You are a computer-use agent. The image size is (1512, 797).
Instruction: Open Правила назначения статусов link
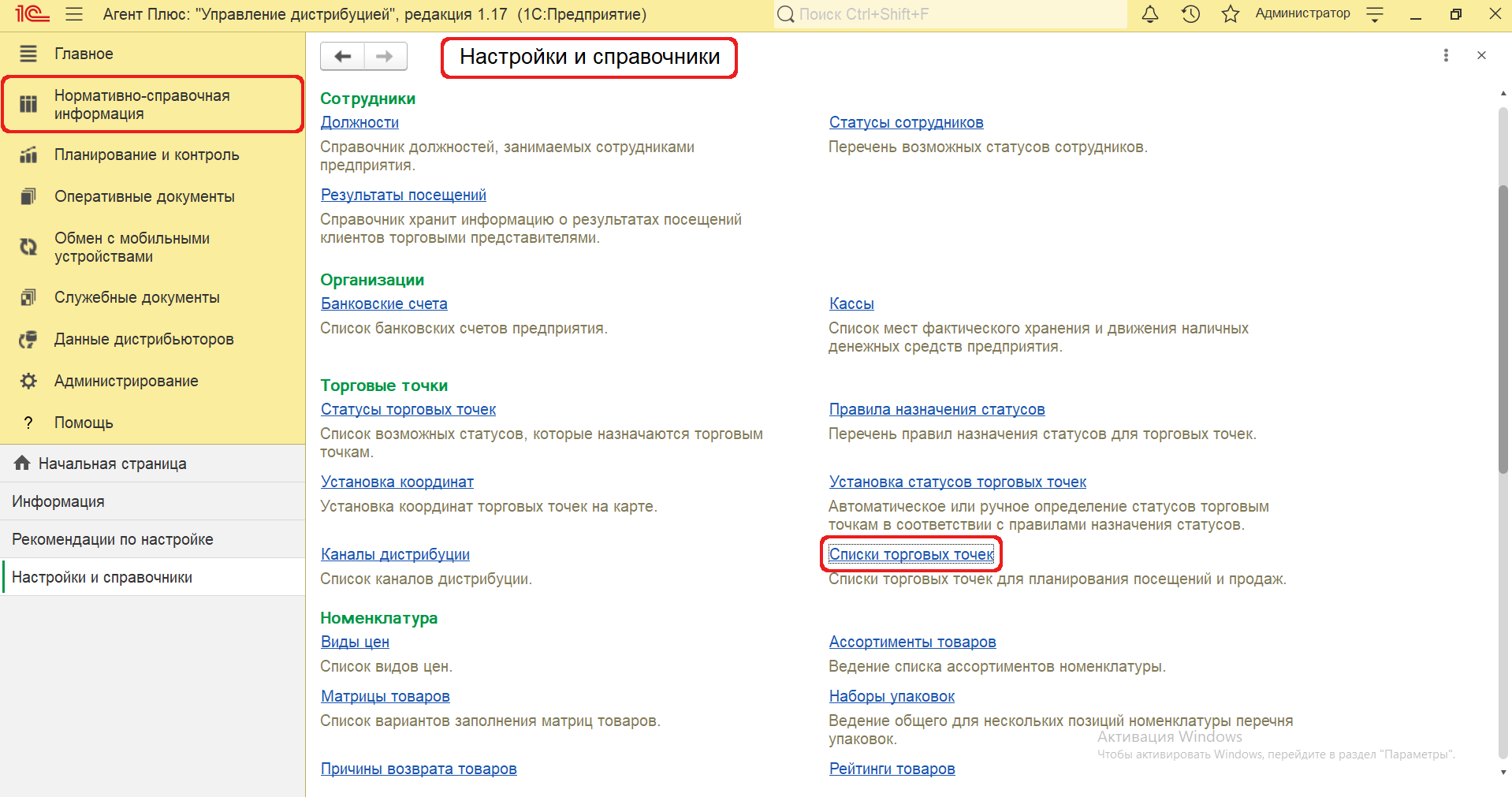click(937, 409)
